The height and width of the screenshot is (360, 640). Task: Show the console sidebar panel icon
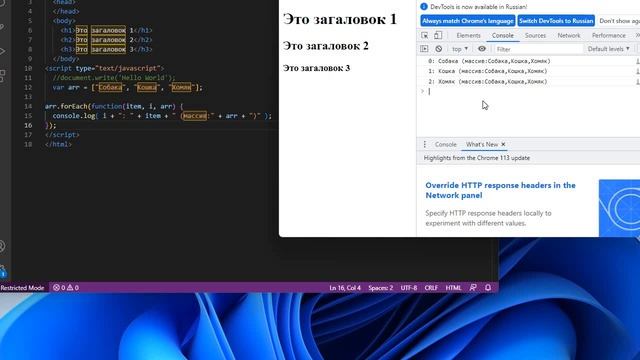click(424, 49)
